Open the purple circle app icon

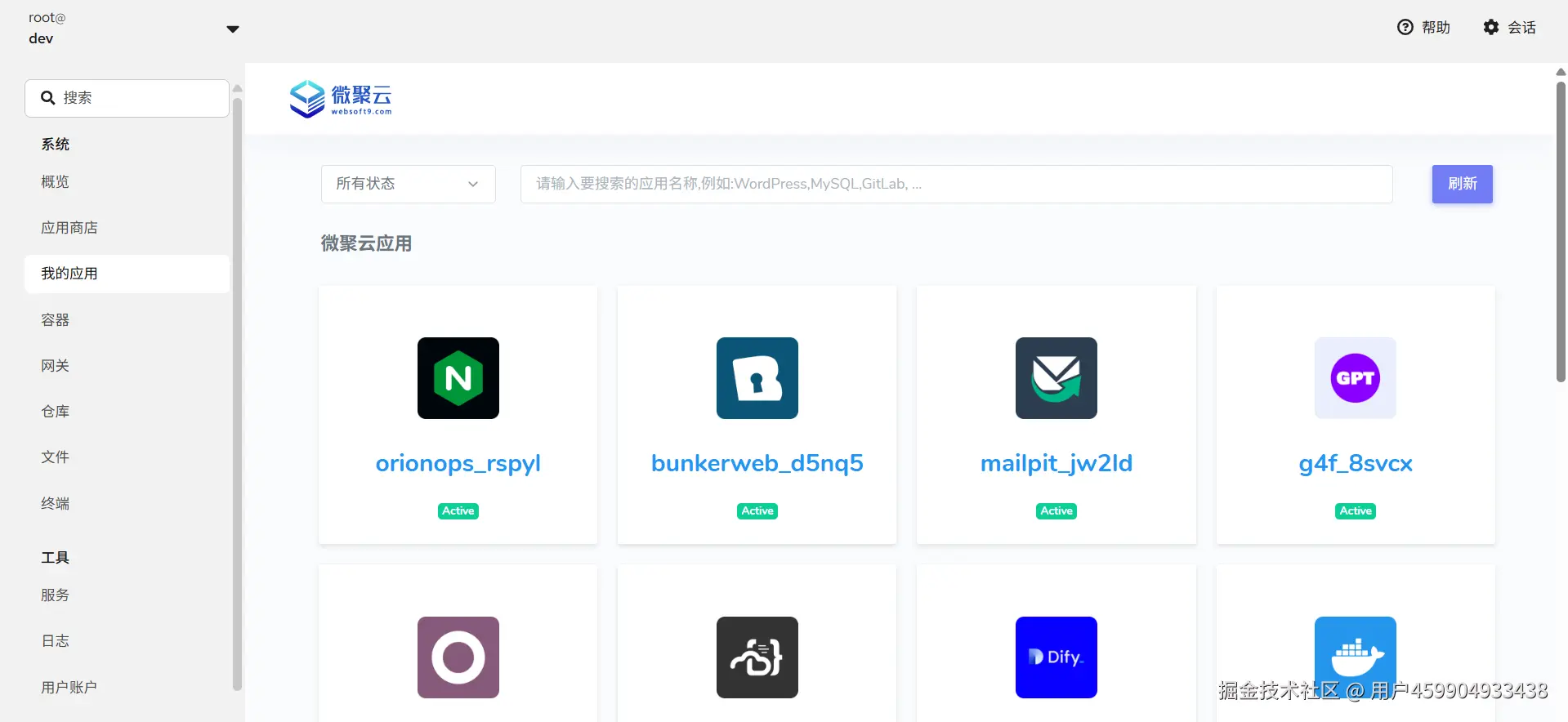tap(458, 657)
